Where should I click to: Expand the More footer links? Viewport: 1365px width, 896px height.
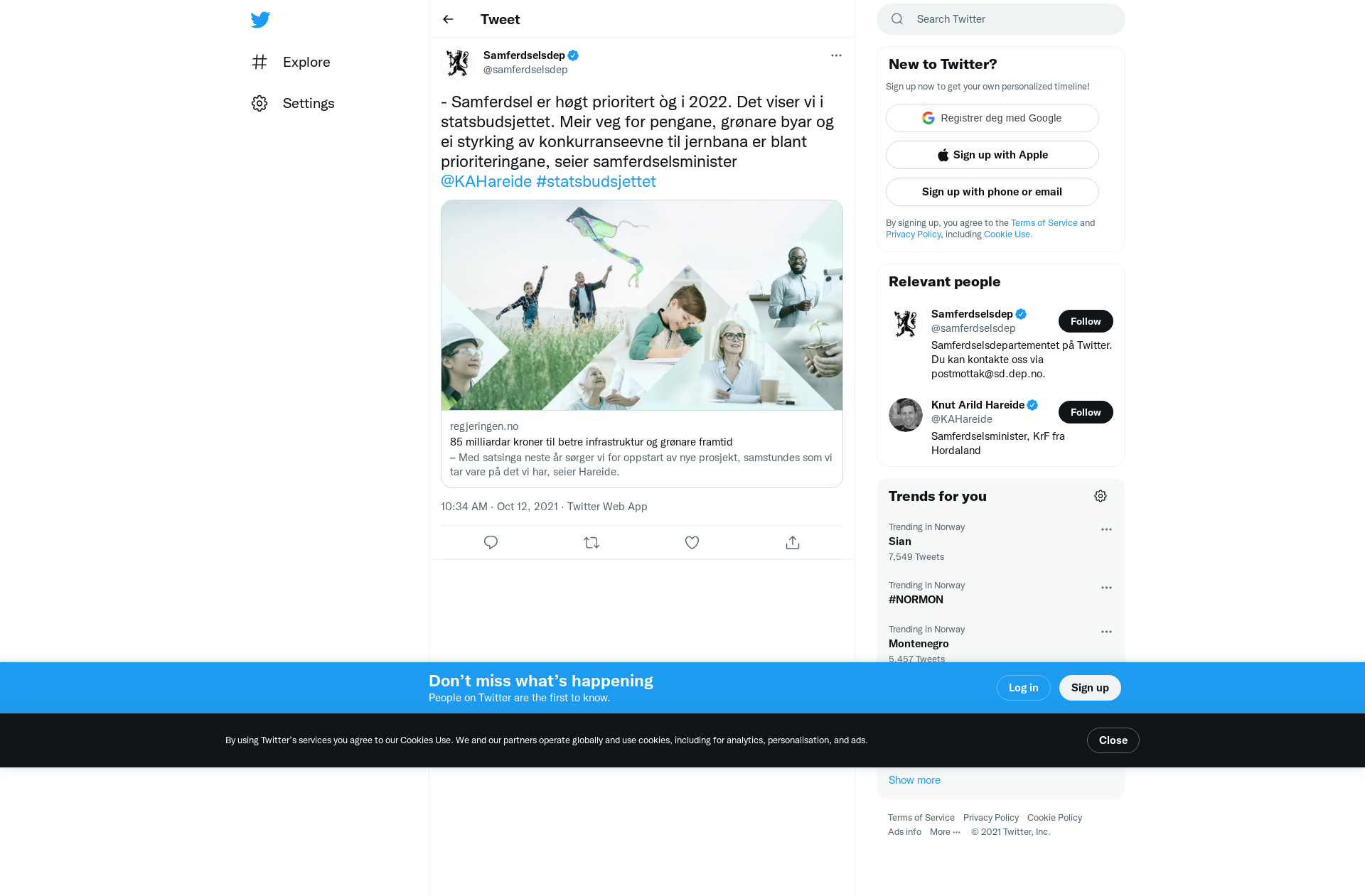945,832
